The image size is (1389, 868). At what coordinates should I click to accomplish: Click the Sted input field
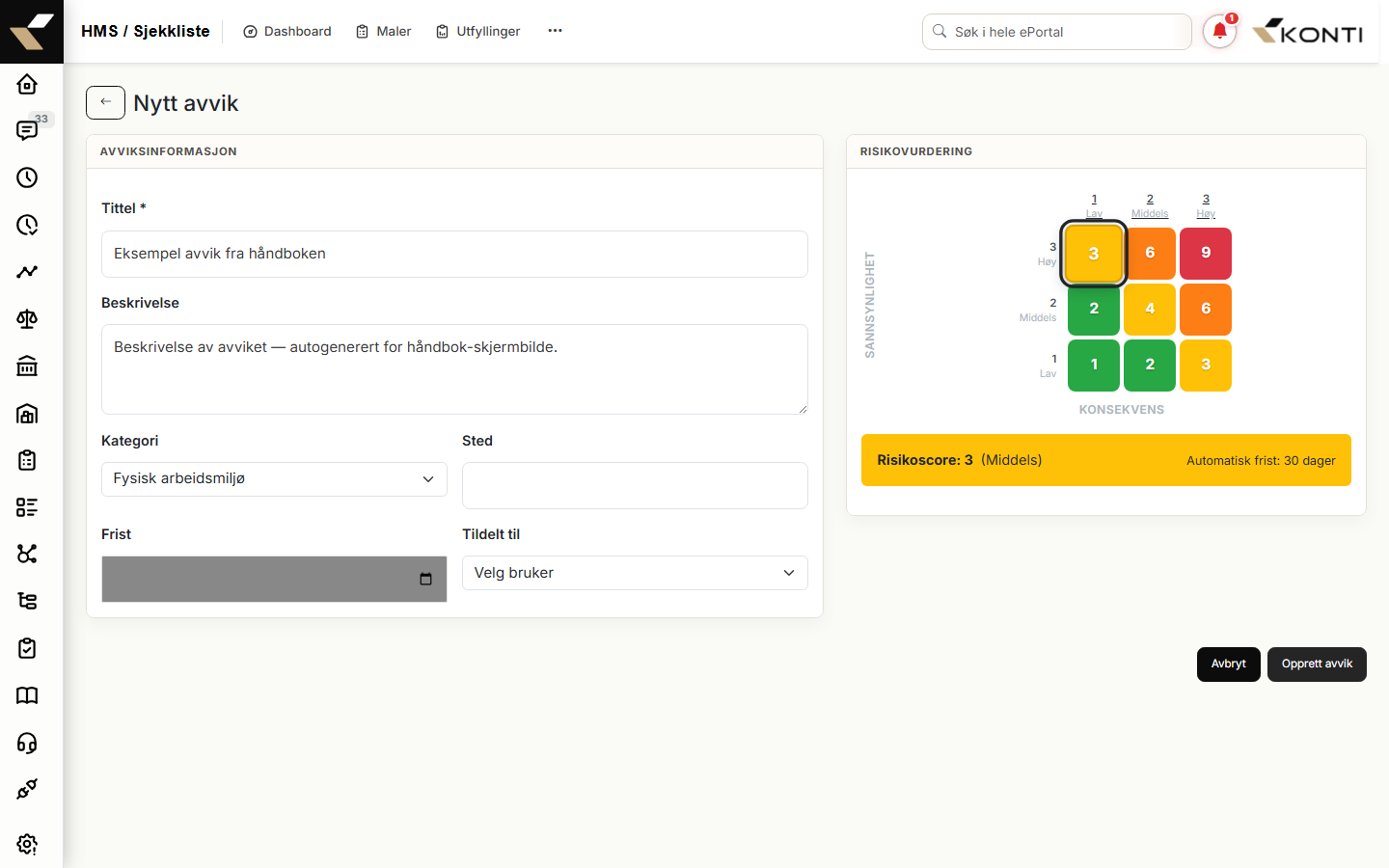635,485
